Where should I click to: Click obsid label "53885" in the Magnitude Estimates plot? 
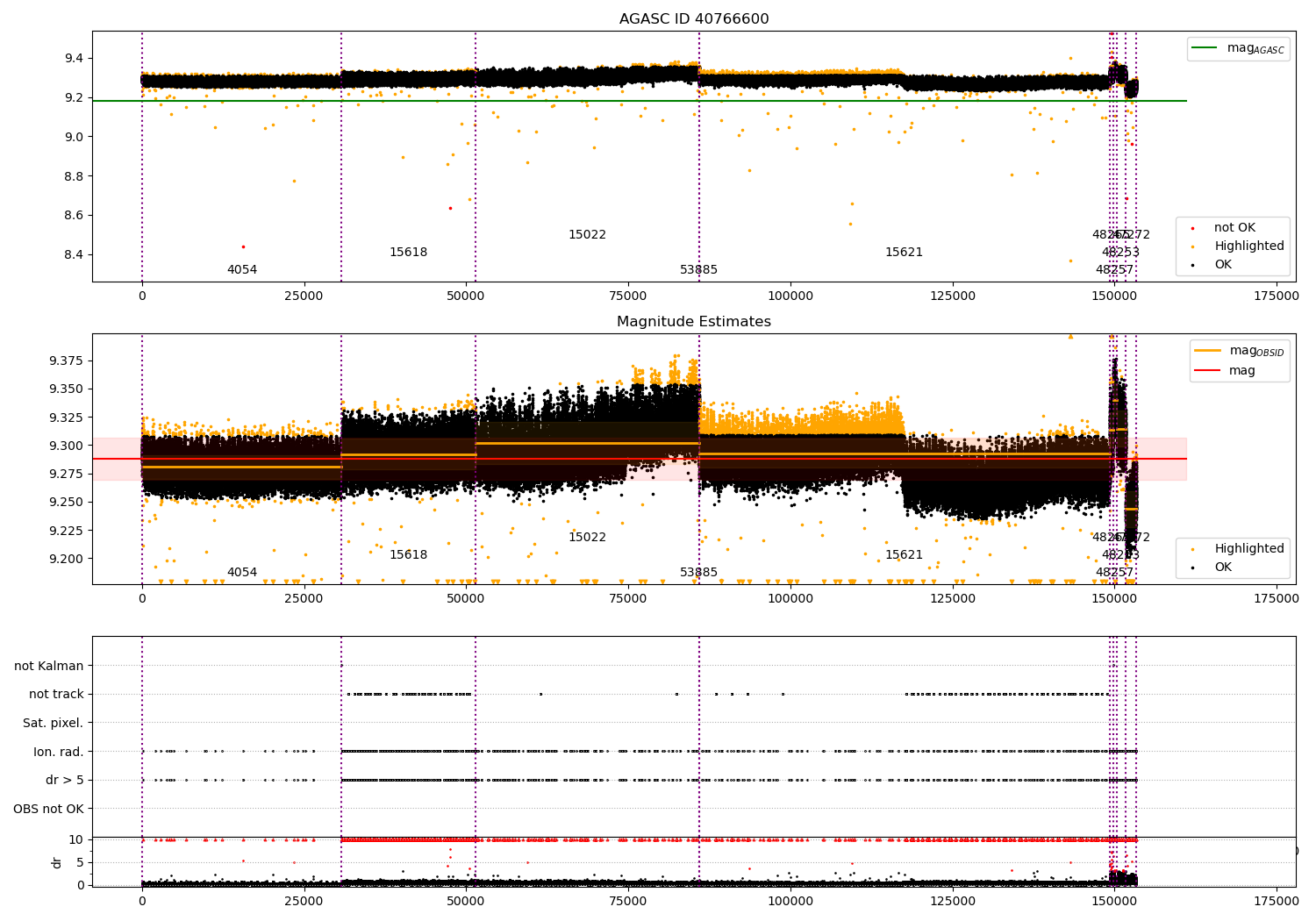pyautogui.click(x=699, y=573)
